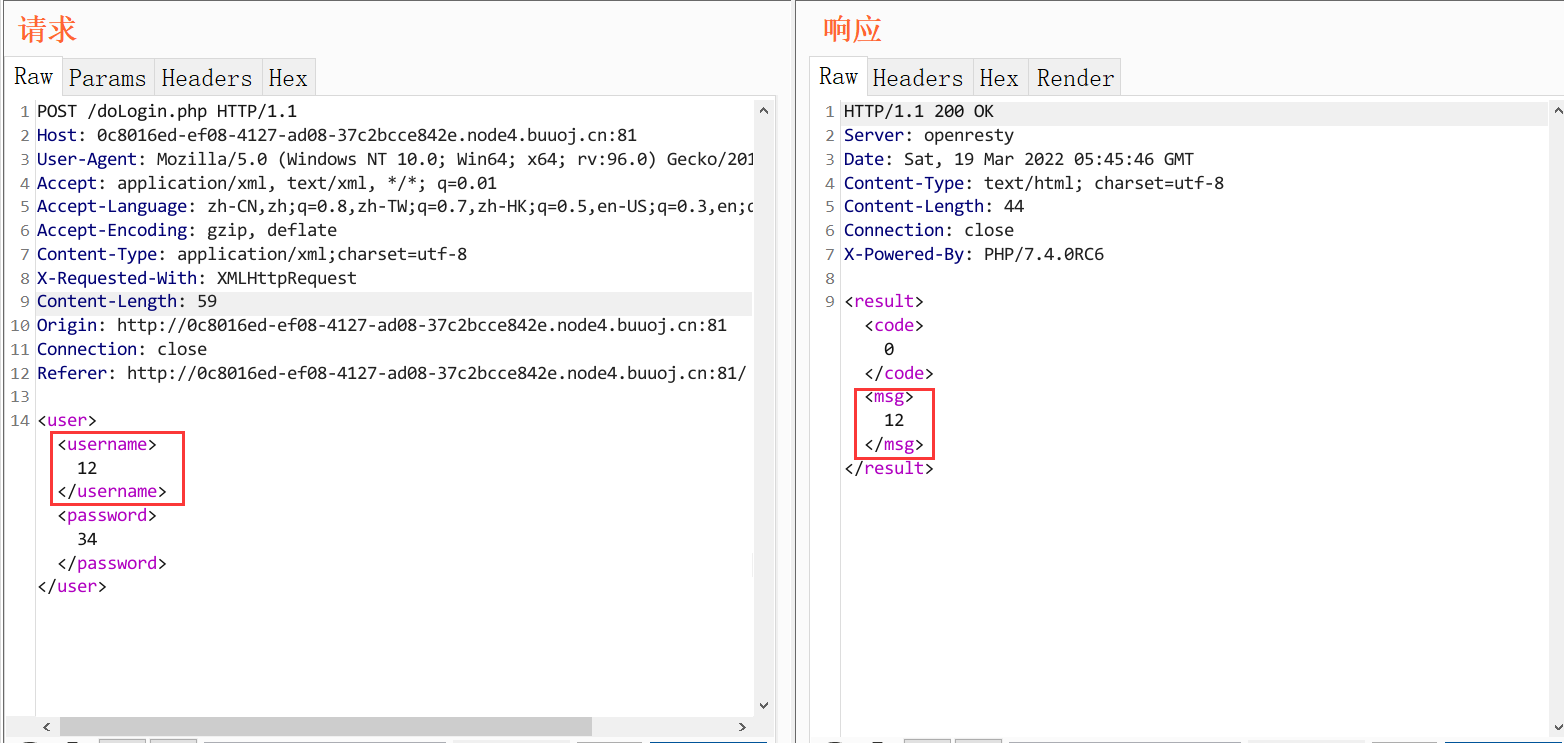Click response pane scroll up arrow
The height and width of the screenshot is (743, 1564).
coord(1555,110)
